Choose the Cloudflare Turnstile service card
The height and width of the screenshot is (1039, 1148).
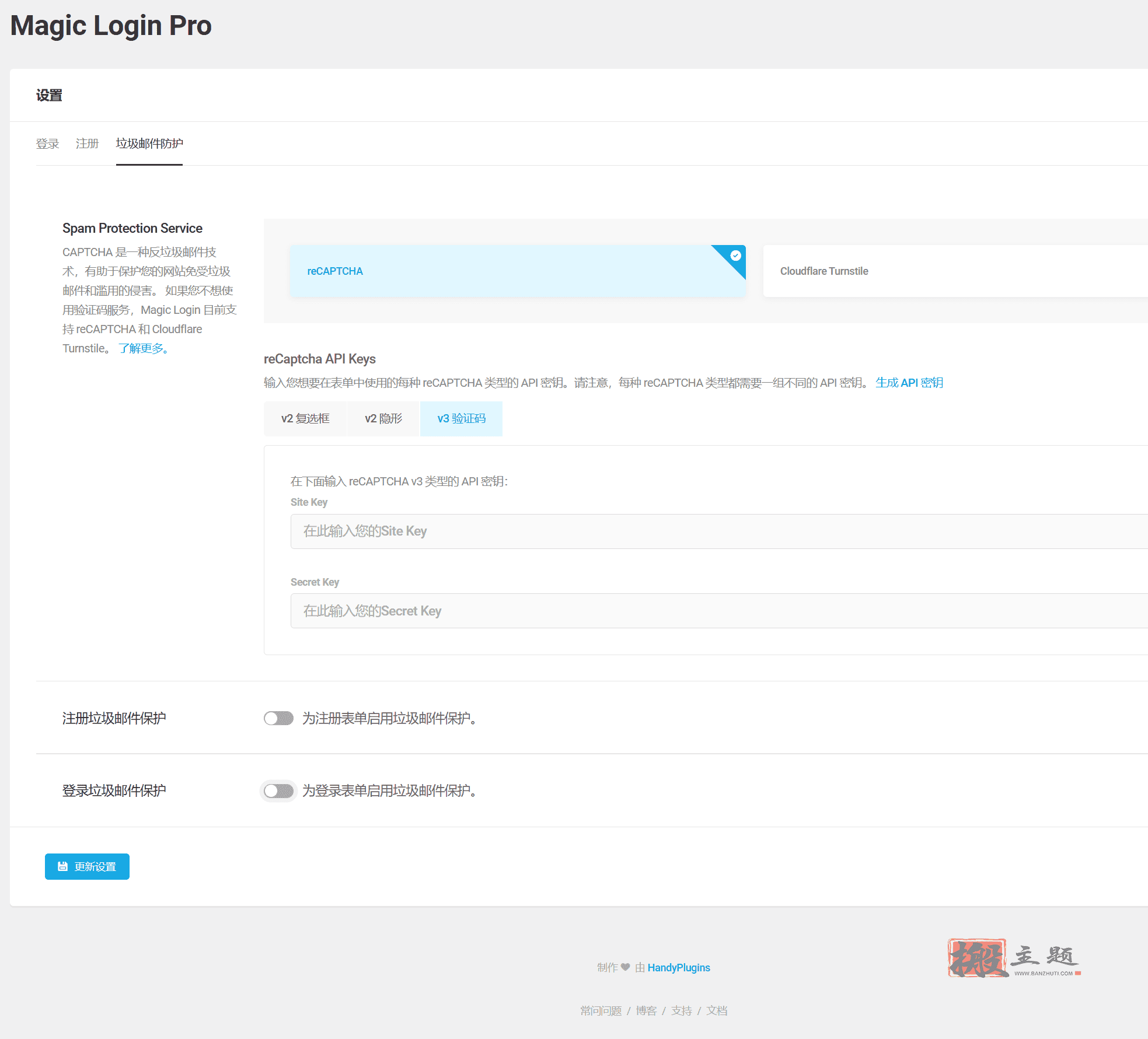[955, 271]
